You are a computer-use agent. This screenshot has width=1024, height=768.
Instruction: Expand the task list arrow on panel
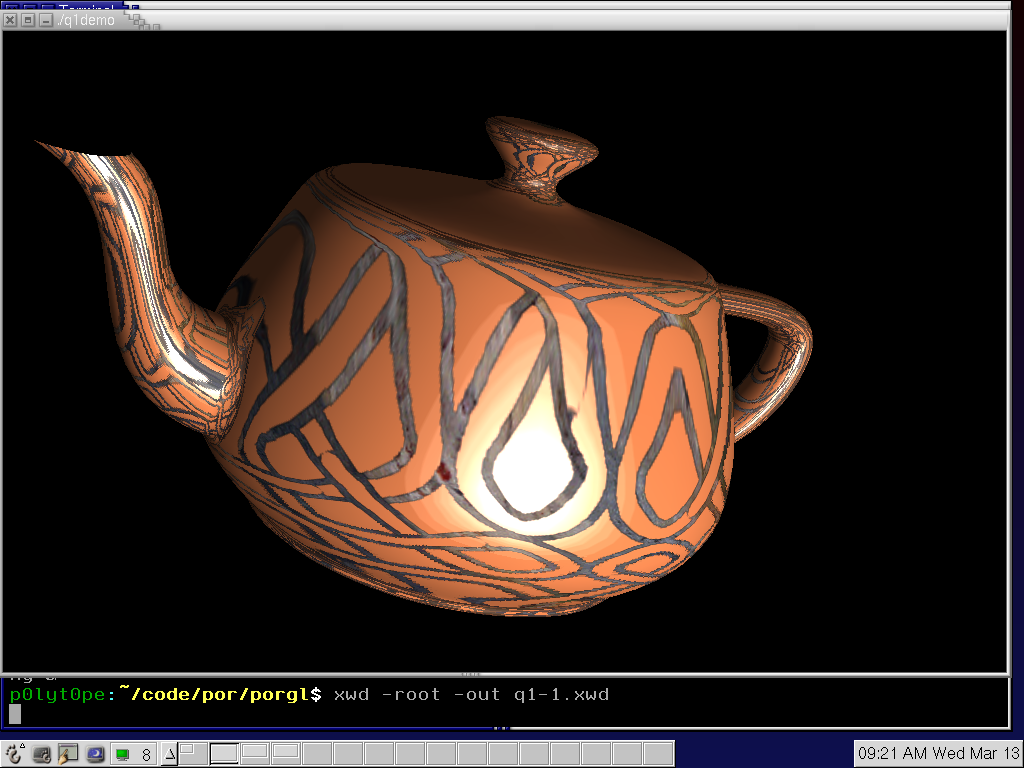click(x=169, y=754)
